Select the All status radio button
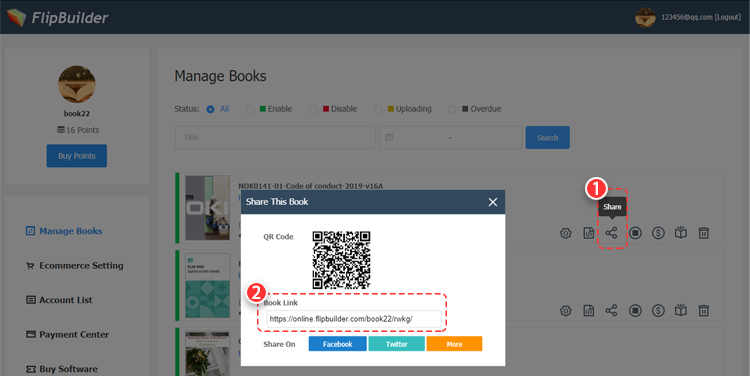The image size is (750, 376). (210, 109)
